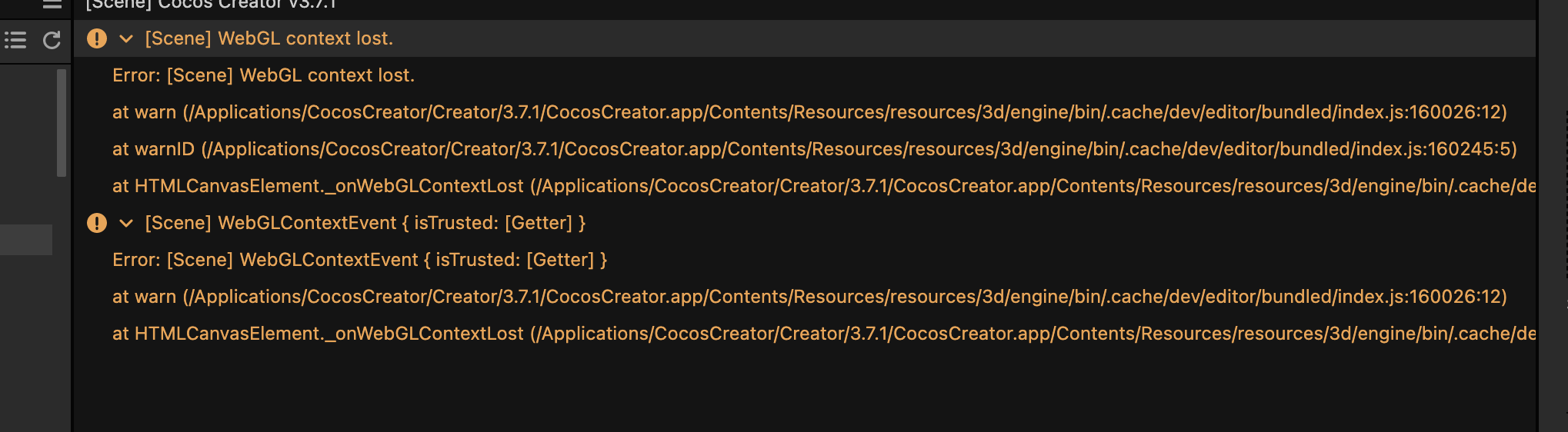
Task: Select '[Scene] WebGLContextEvent' log header
Action: pos(365,223)
